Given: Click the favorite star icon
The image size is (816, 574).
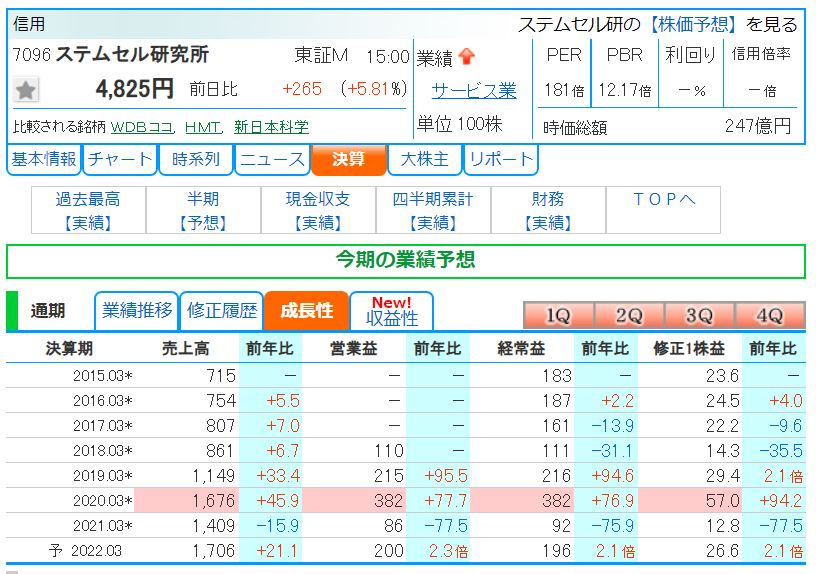Looking at the screenshot, I should [x=26, y=91].
